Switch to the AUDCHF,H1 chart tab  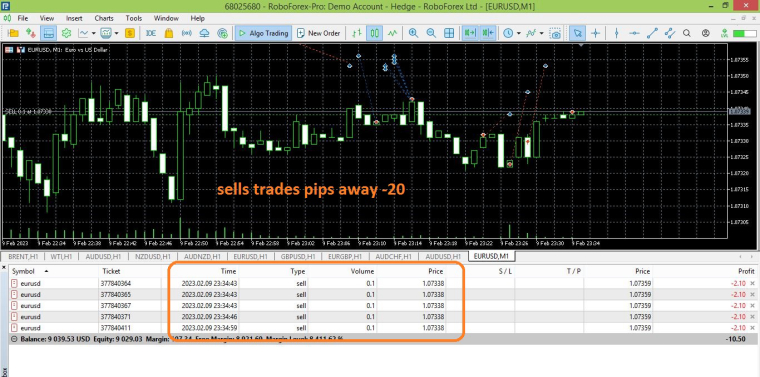(x=395, y=256)
